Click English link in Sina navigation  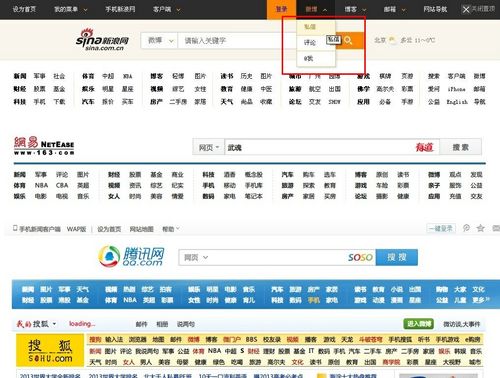(x=457, y=102)
